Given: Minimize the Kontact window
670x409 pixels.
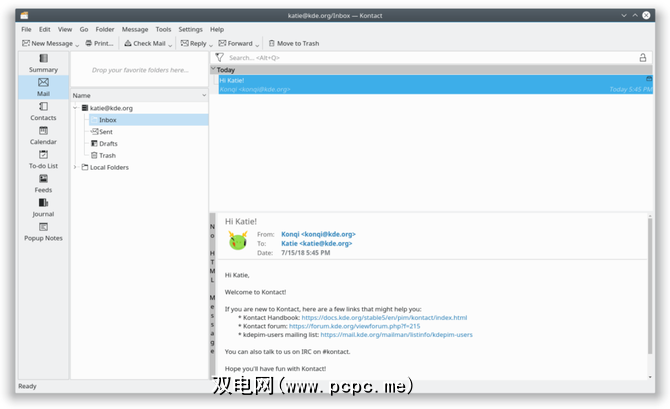Looking at the screenshot, I should click(624, 15).
